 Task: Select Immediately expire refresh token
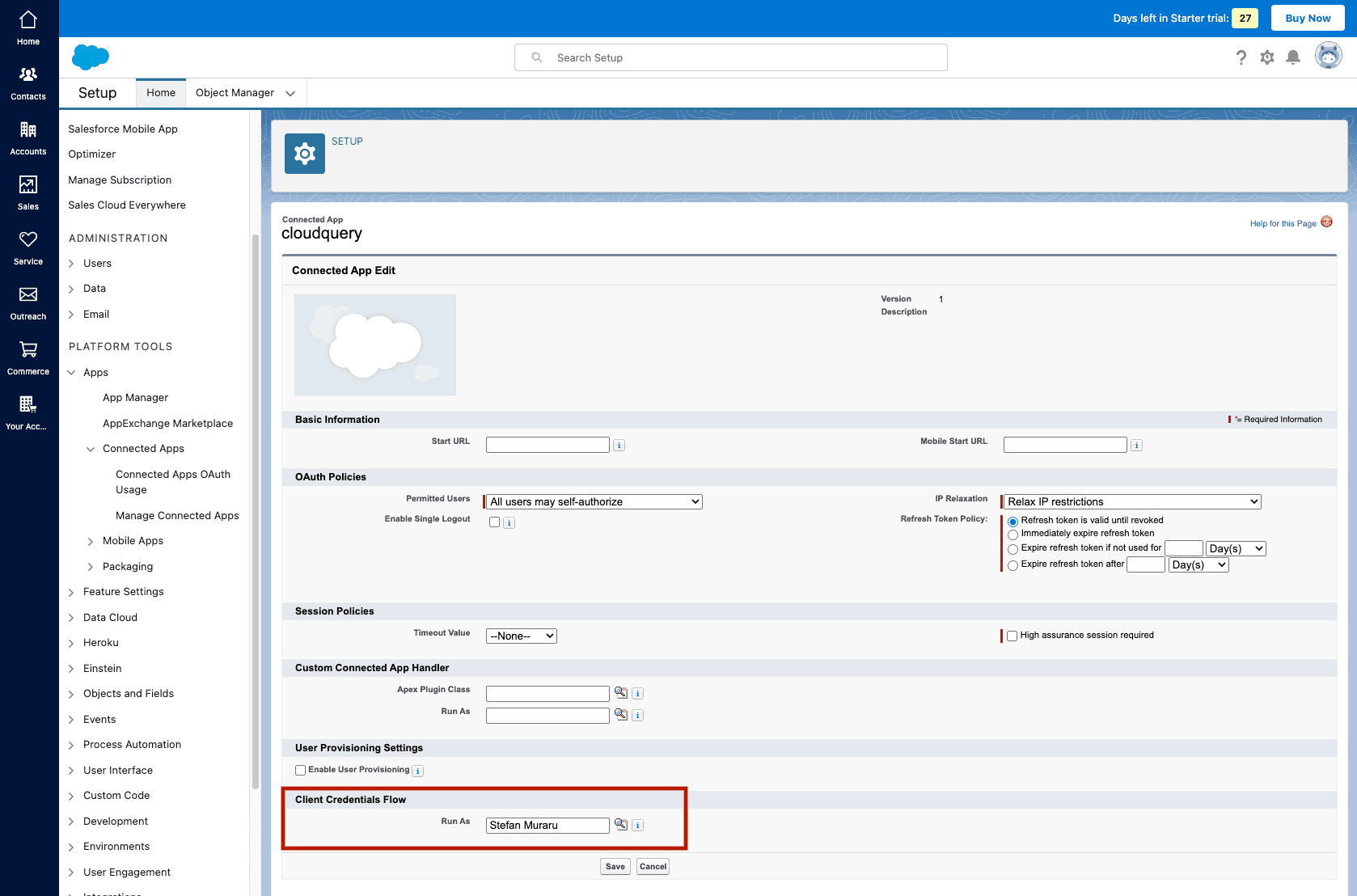coord(1012,535)
